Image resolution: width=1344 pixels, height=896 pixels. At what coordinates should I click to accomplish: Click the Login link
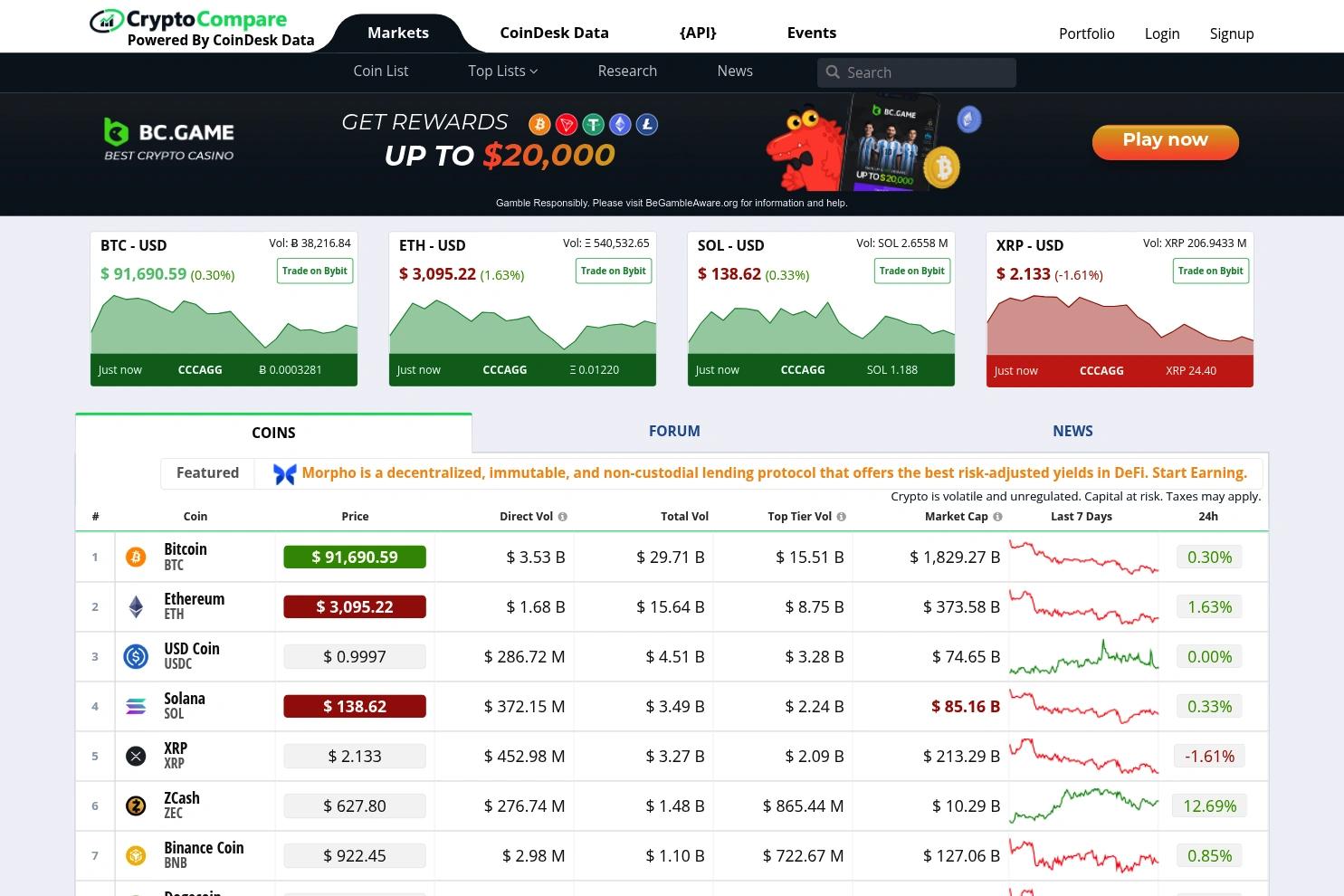click(x=1162, y=34)
